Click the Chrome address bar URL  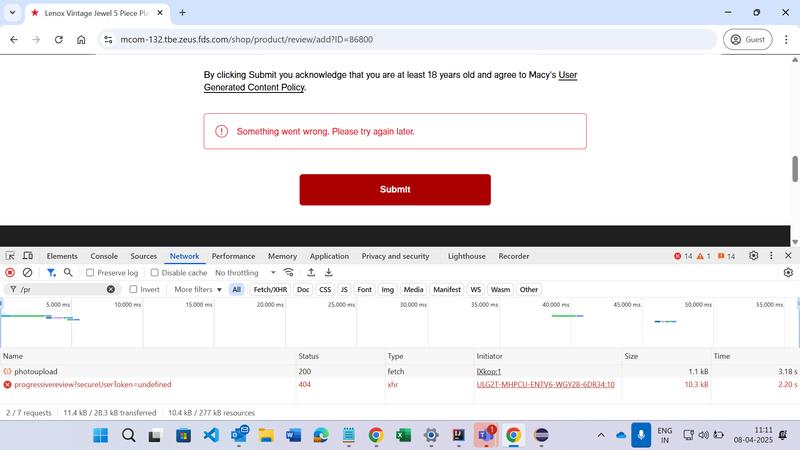(246, 39)
